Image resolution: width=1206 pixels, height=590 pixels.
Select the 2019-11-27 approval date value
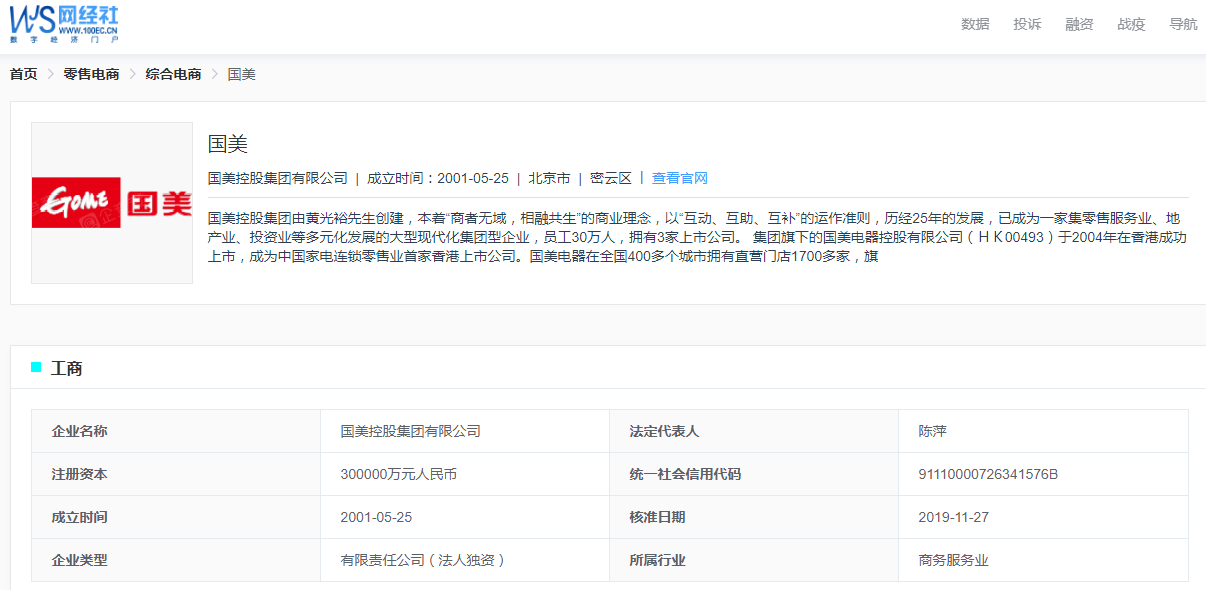coord(954,517)
